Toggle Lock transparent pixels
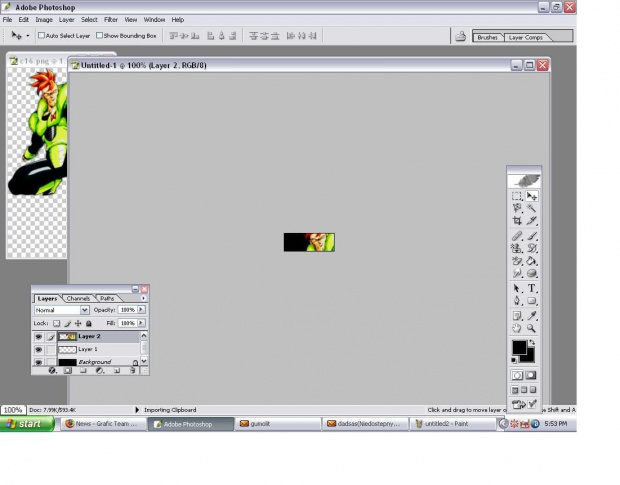The image size is (620, 485). [57, 323]
